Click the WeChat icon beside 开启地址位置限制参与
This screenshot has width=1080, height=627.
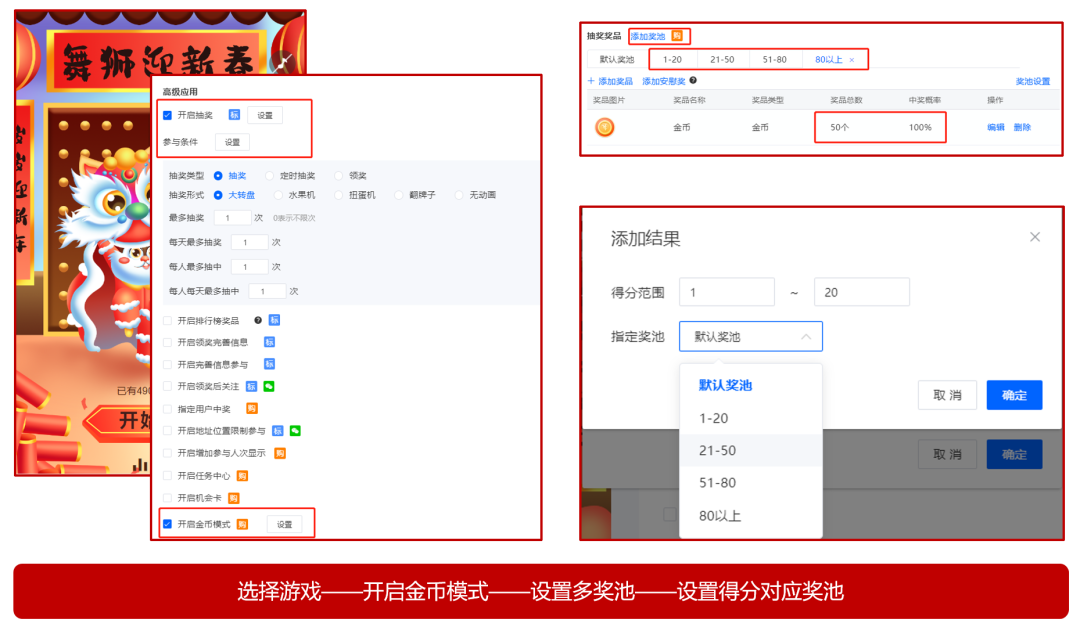click(295, 431)
